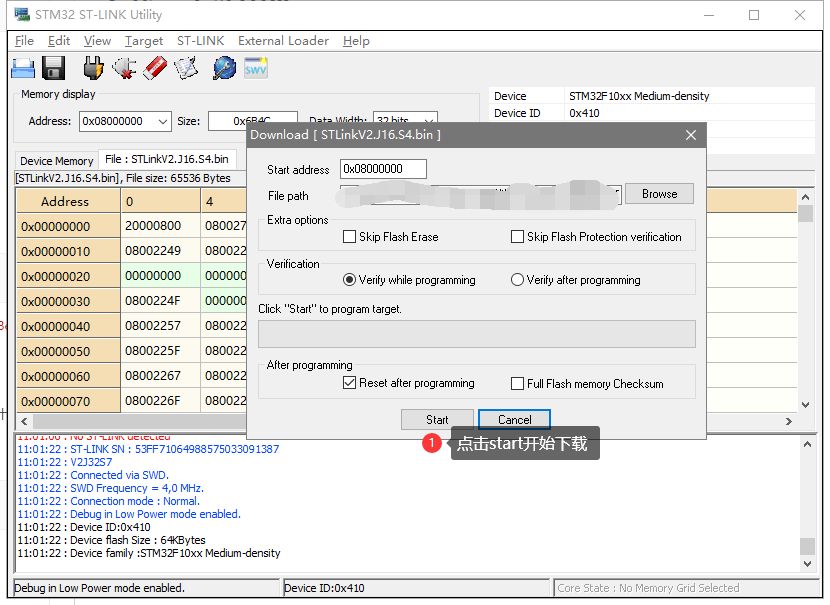Click log panel scroll down arrow
The image size is (830, 605).
click(x=807, y=564)
